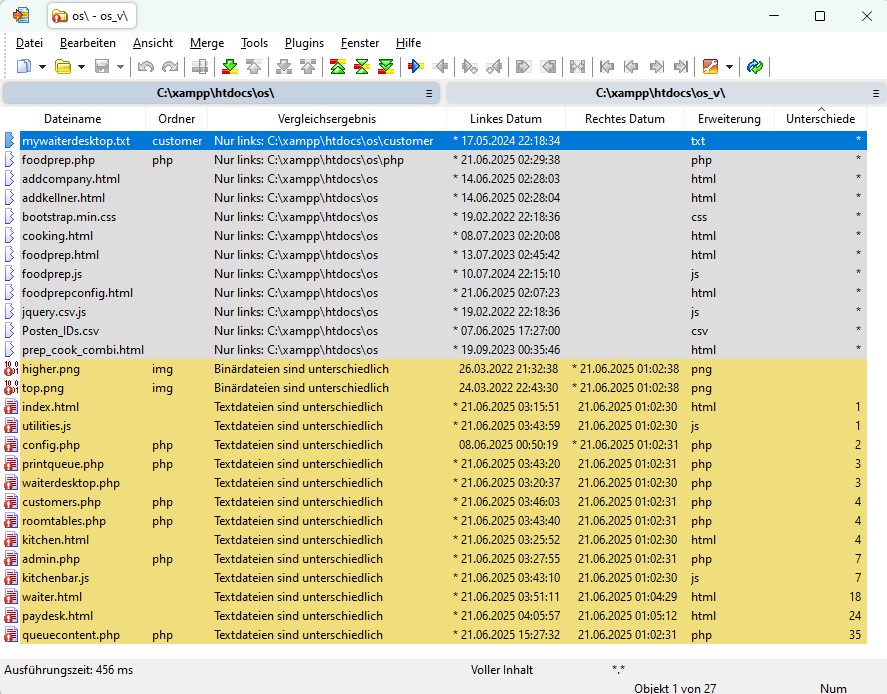Open the Plugins menu

304,43
